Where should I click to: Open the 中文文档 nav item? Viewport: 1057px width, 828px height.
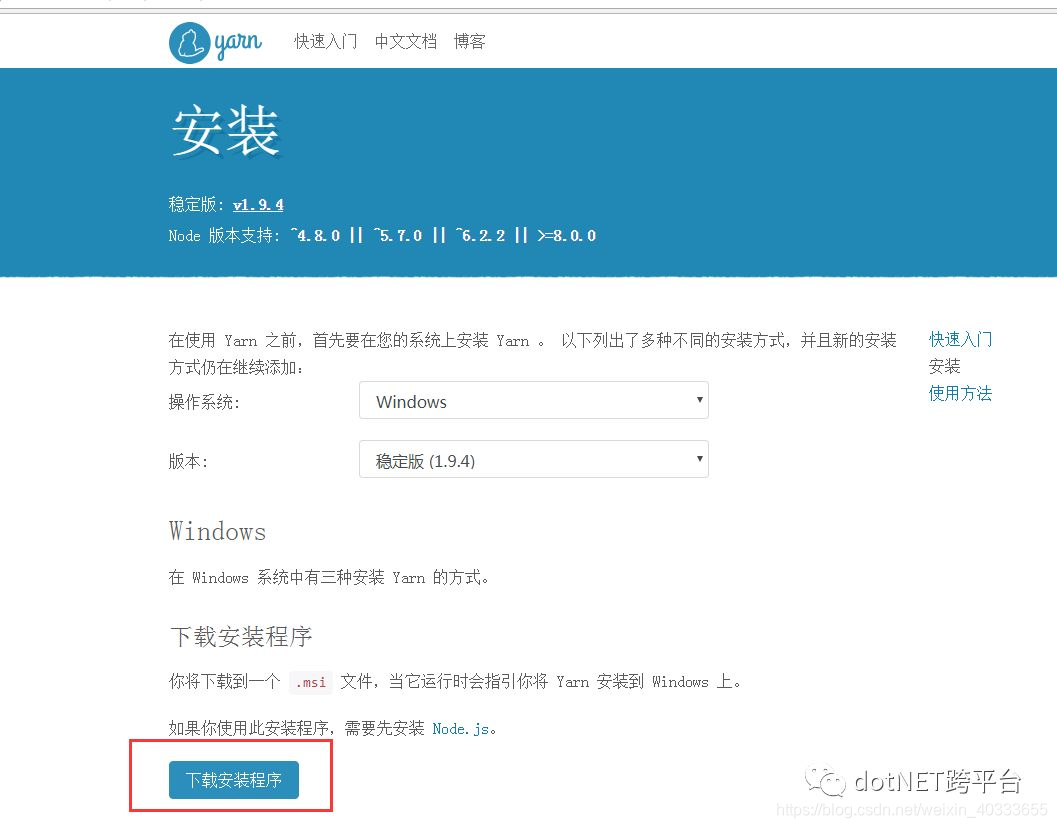[x=406, y=42]
